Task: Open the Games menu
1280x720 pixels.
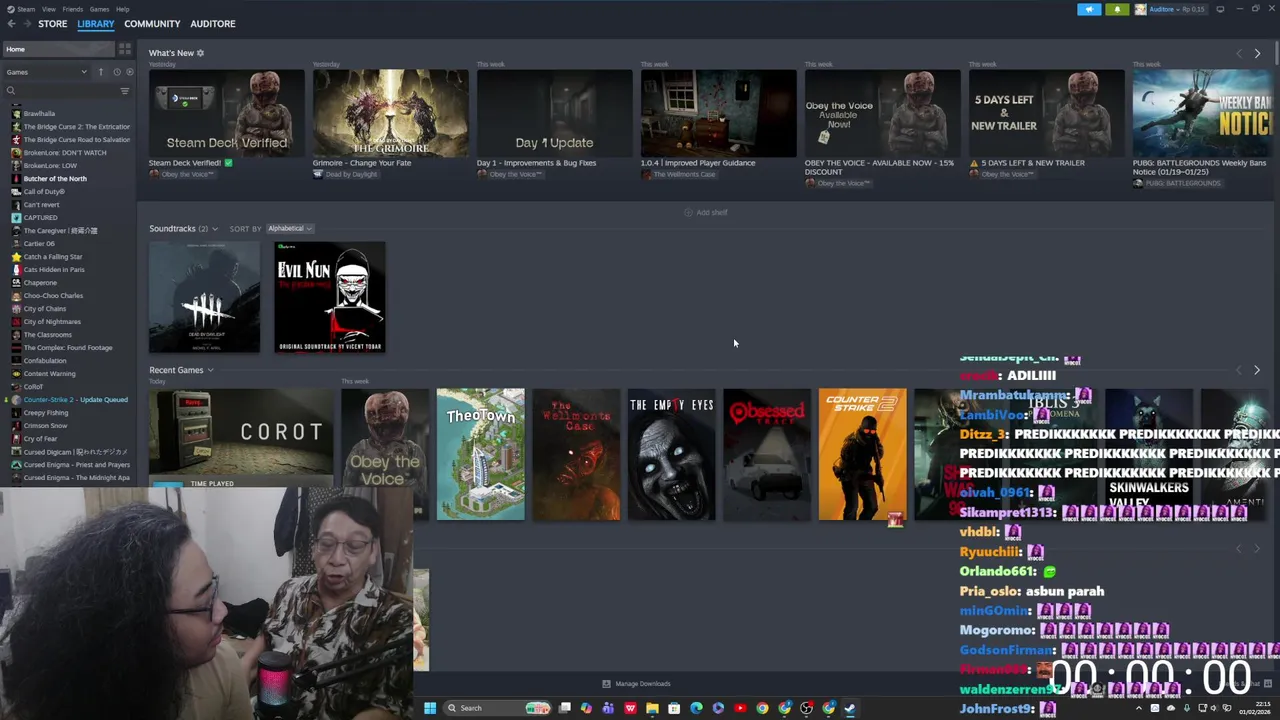Action: (99, 9)
